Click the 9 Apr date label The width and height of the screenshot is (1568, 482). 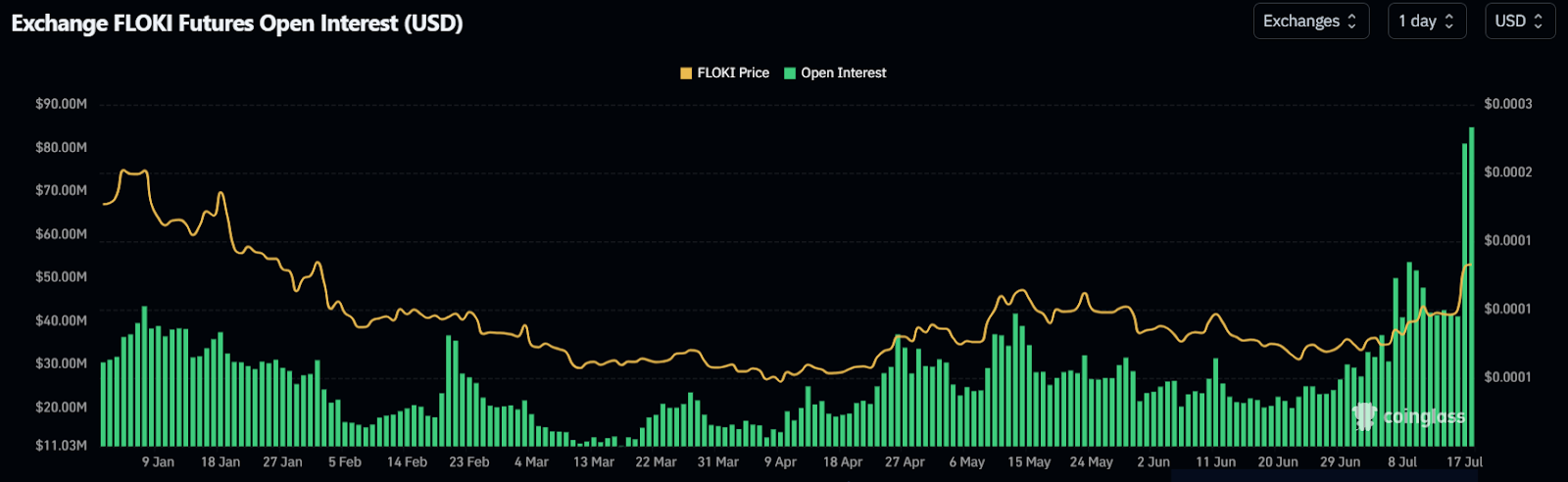(780, 461)
